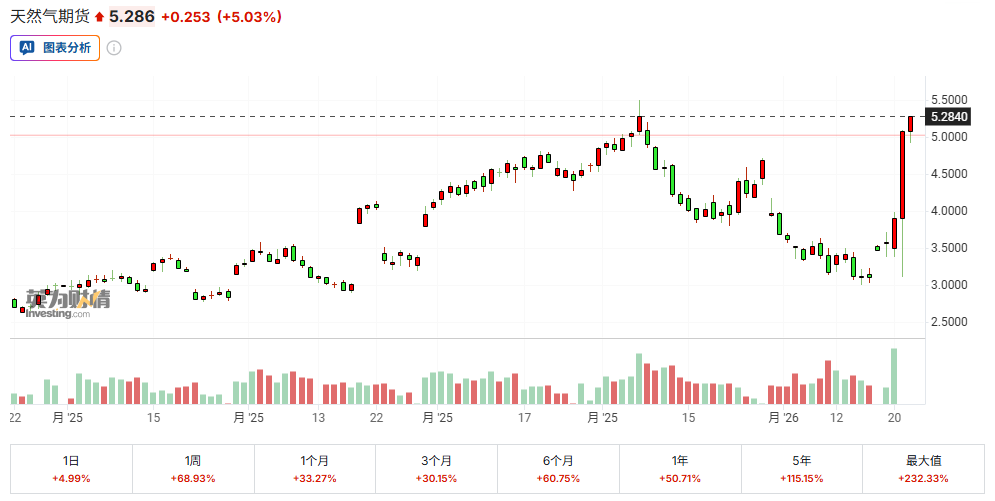995x501 pixels.
Task: Click the 5.2840 current price tag
Action: 950,117
